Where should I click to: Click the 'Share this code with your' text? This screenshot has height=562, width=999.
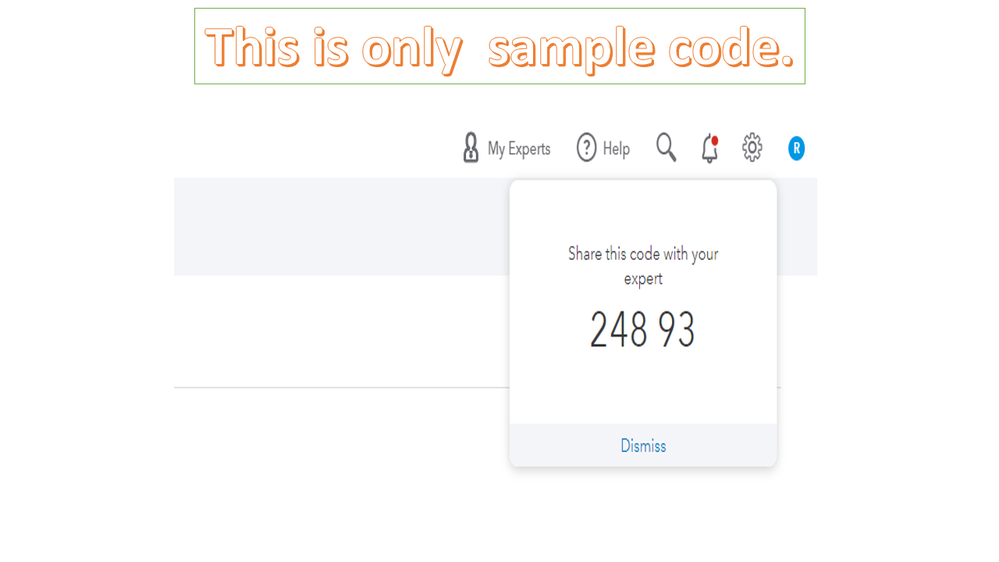click(x=643, y=254)
